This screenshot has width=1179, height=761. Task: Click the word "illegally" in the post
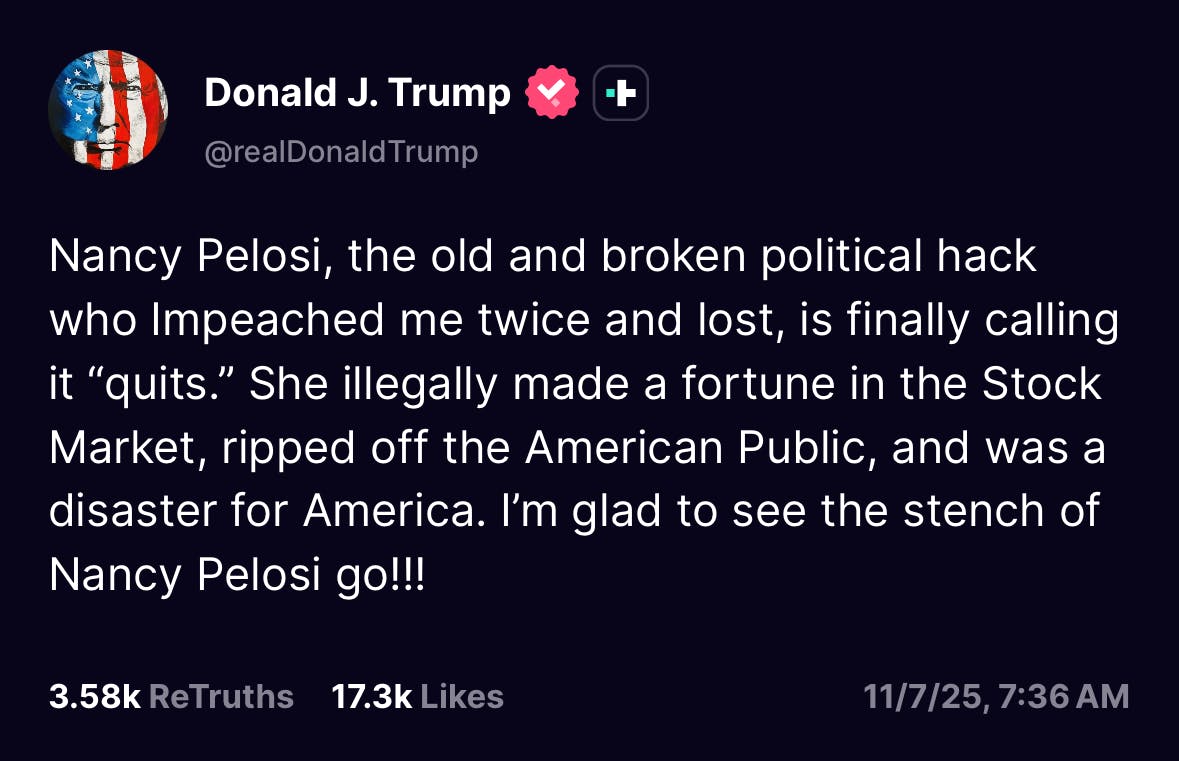click(420, 384)
